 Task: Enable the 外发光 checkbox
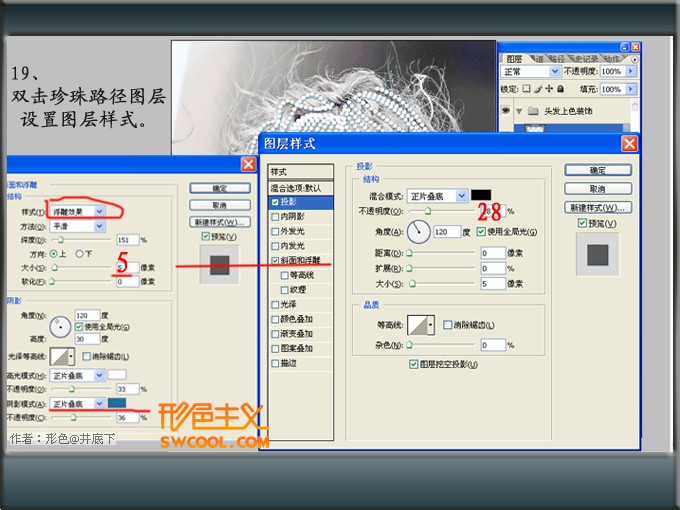point(275,231)
